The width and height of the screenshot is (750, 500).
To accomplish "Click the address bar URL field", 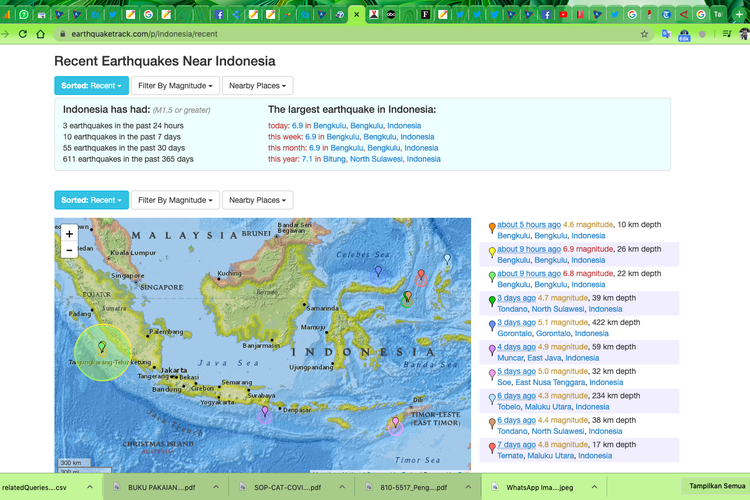I will click(300, 34).
